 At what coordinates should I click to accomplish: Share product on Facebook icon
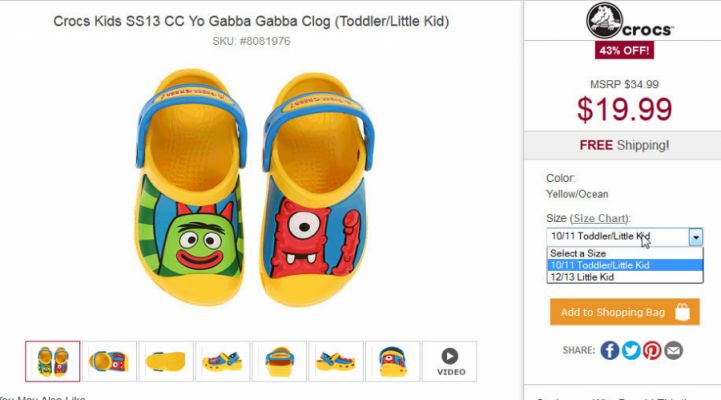[609, 350]
